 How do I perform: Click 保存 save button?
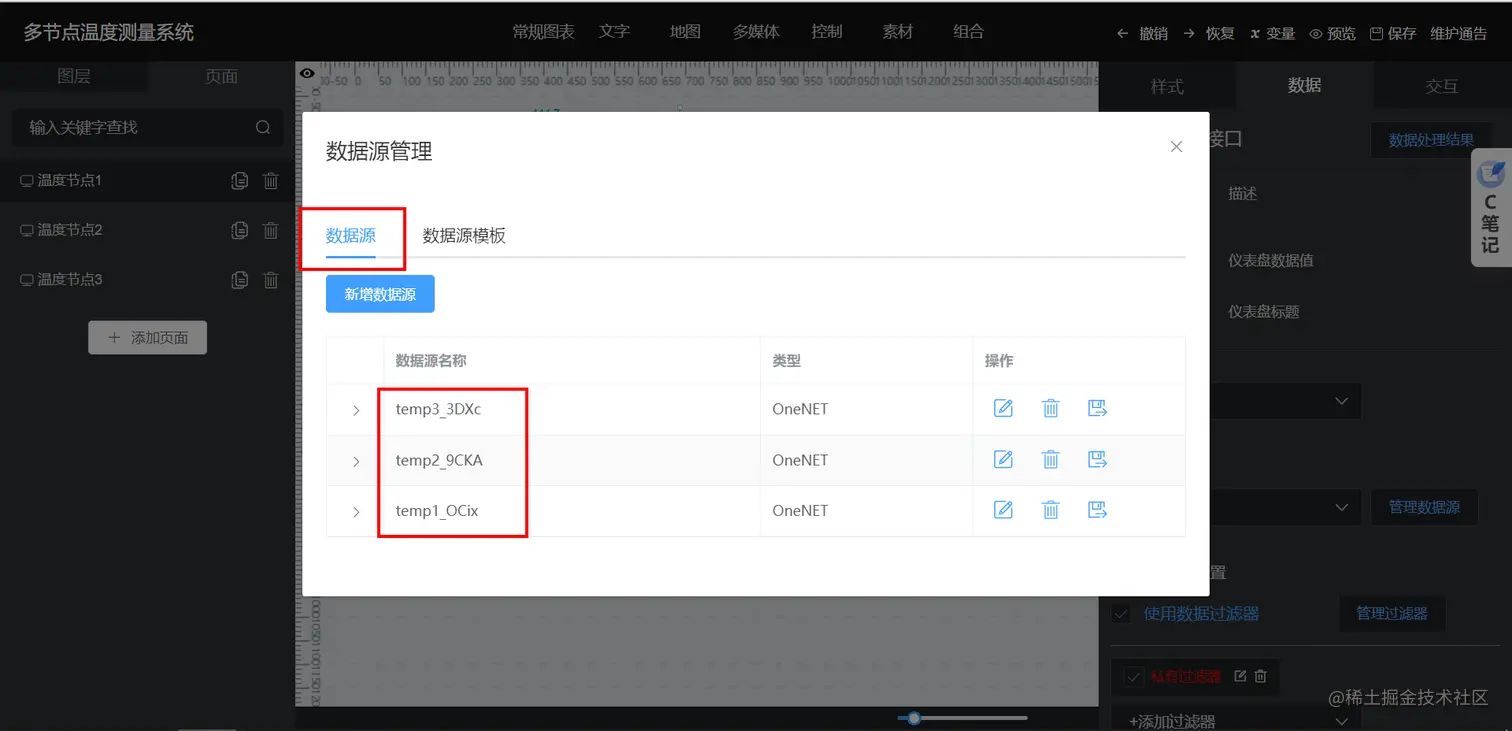pyautogui.click(x=1393, y=33)
